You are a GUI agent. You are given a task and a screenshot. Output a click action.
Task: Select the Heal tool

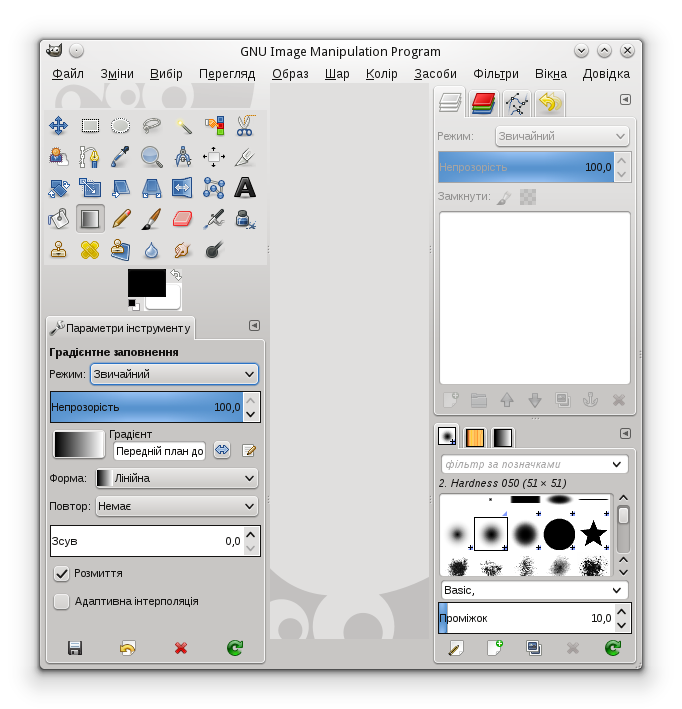pos(90,250)
